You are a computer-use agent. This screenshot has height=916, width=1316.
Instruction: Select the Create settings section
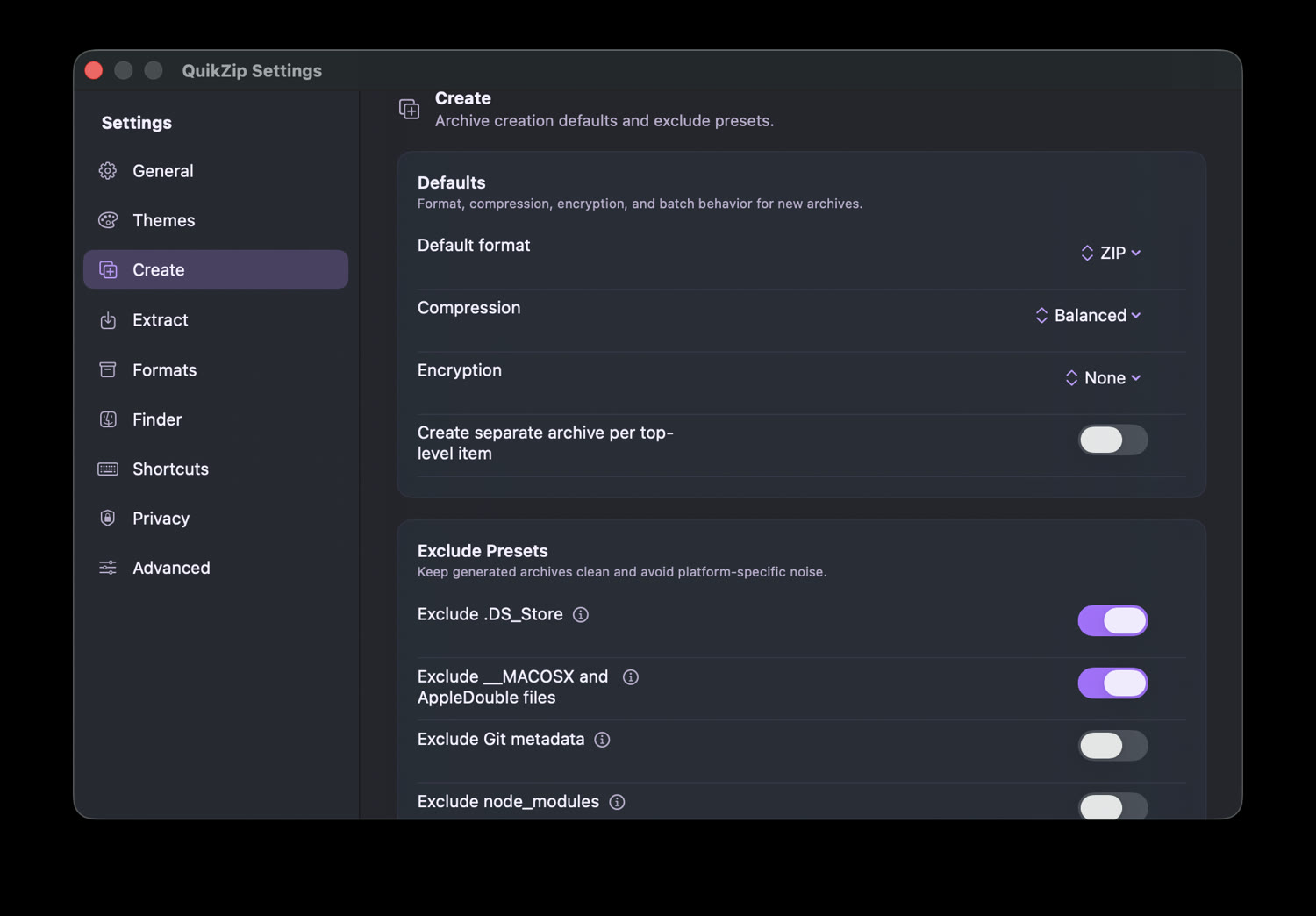point(216,269)
